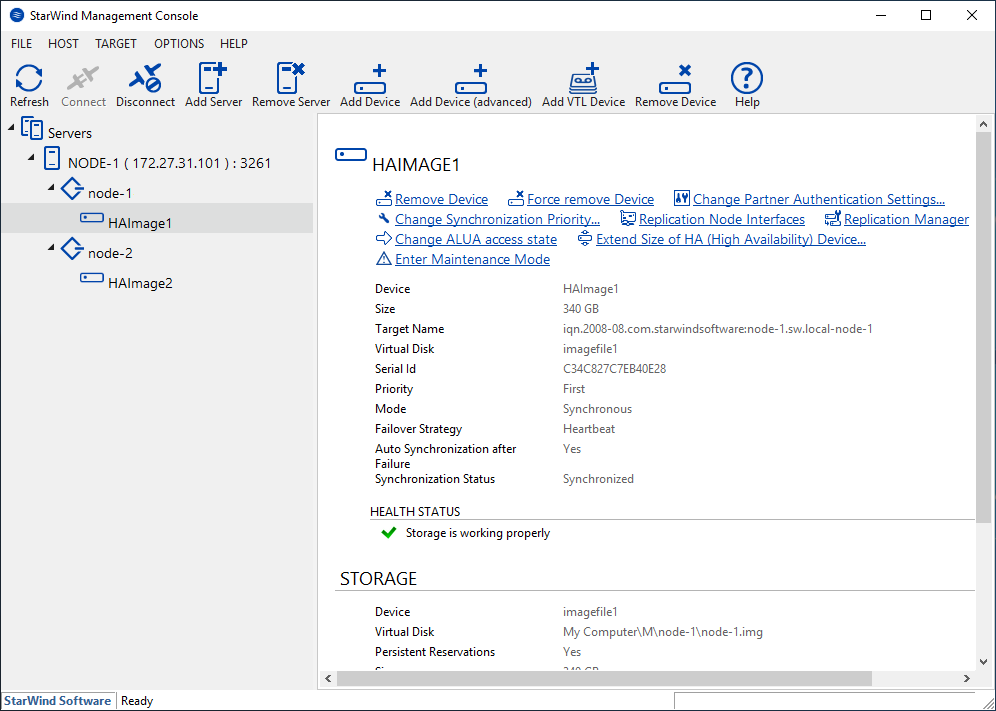Click the icon beside Remove Device link
Viewport: 996px width, 711px height.
tap(384, 199)
